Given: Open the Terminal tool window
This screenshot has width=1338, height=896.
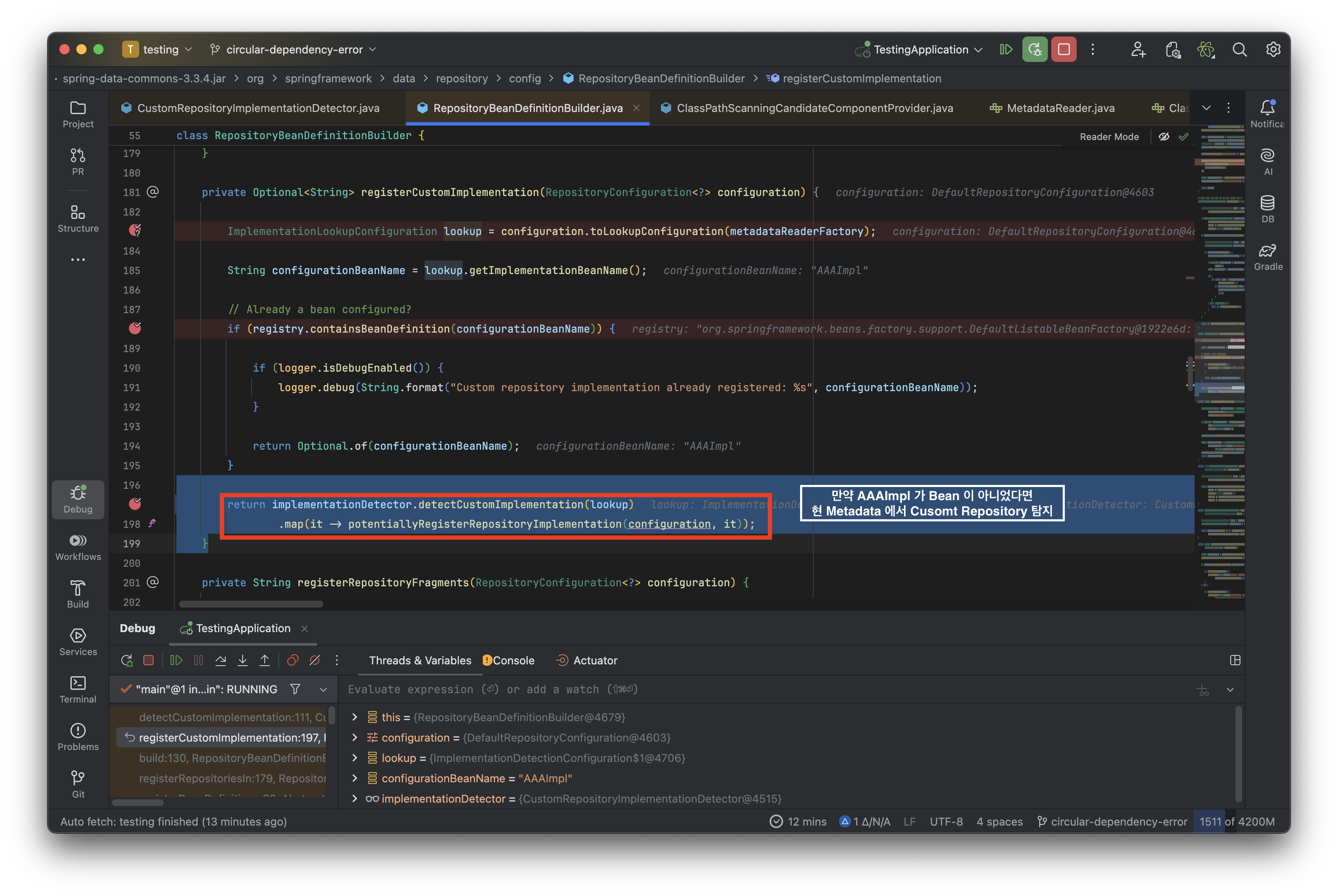Looking at the screenshot, I should pos(78,689).
